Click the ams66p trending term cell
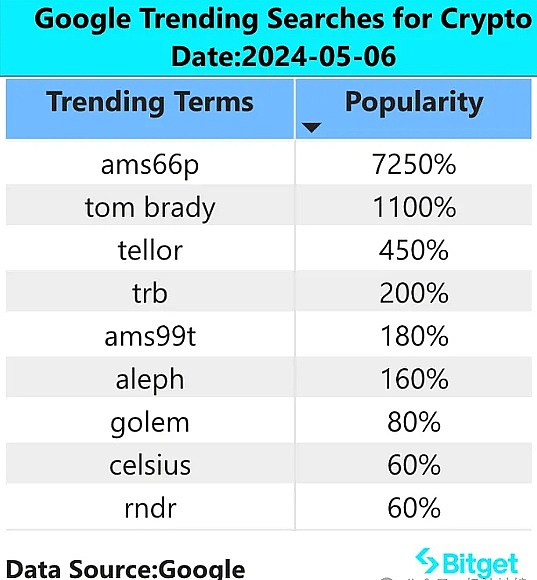 pos(150,164)
